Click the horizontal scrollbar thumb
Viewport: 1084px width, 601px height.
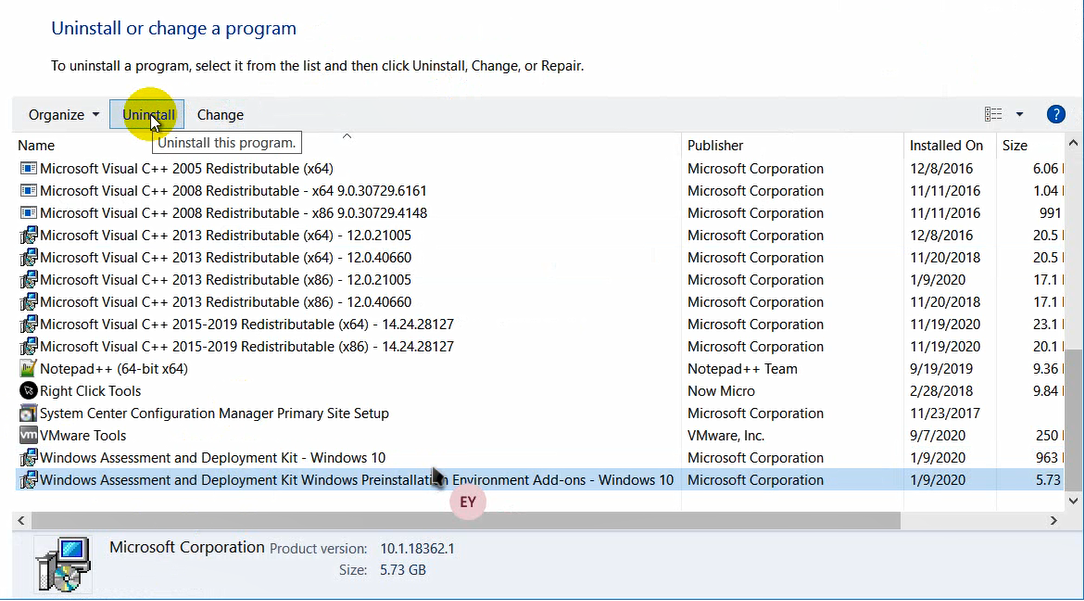pyautogui.click(x=466, y=520)
